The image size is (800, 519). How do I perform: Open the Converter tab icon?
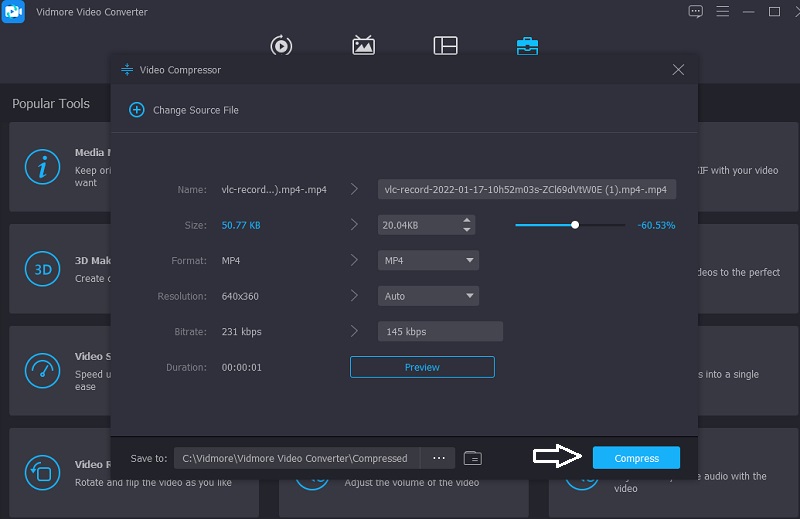(281, 46)
